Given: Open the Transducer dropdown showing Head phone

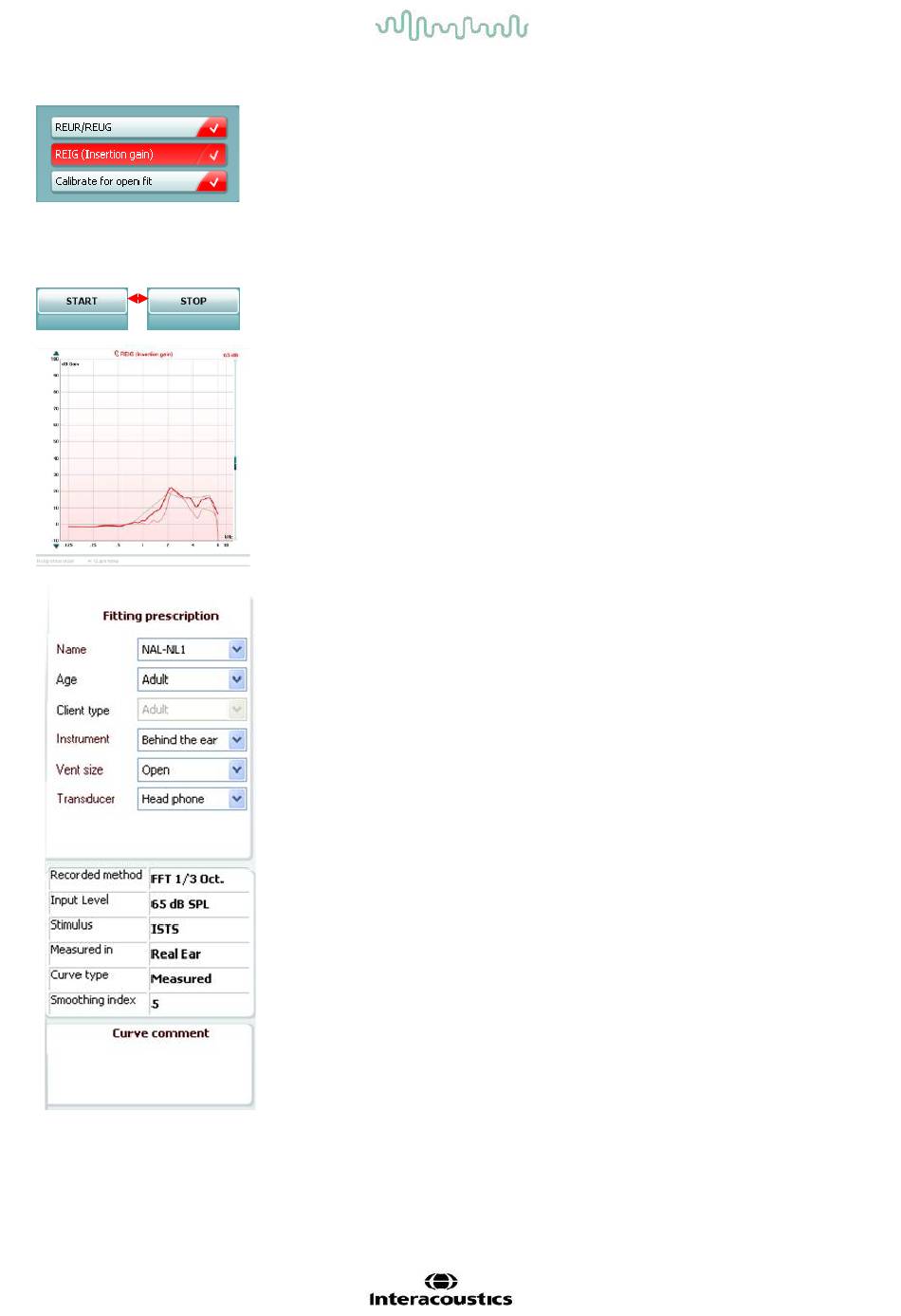Looking at the screenshot, I should click(x=192, y=799).
